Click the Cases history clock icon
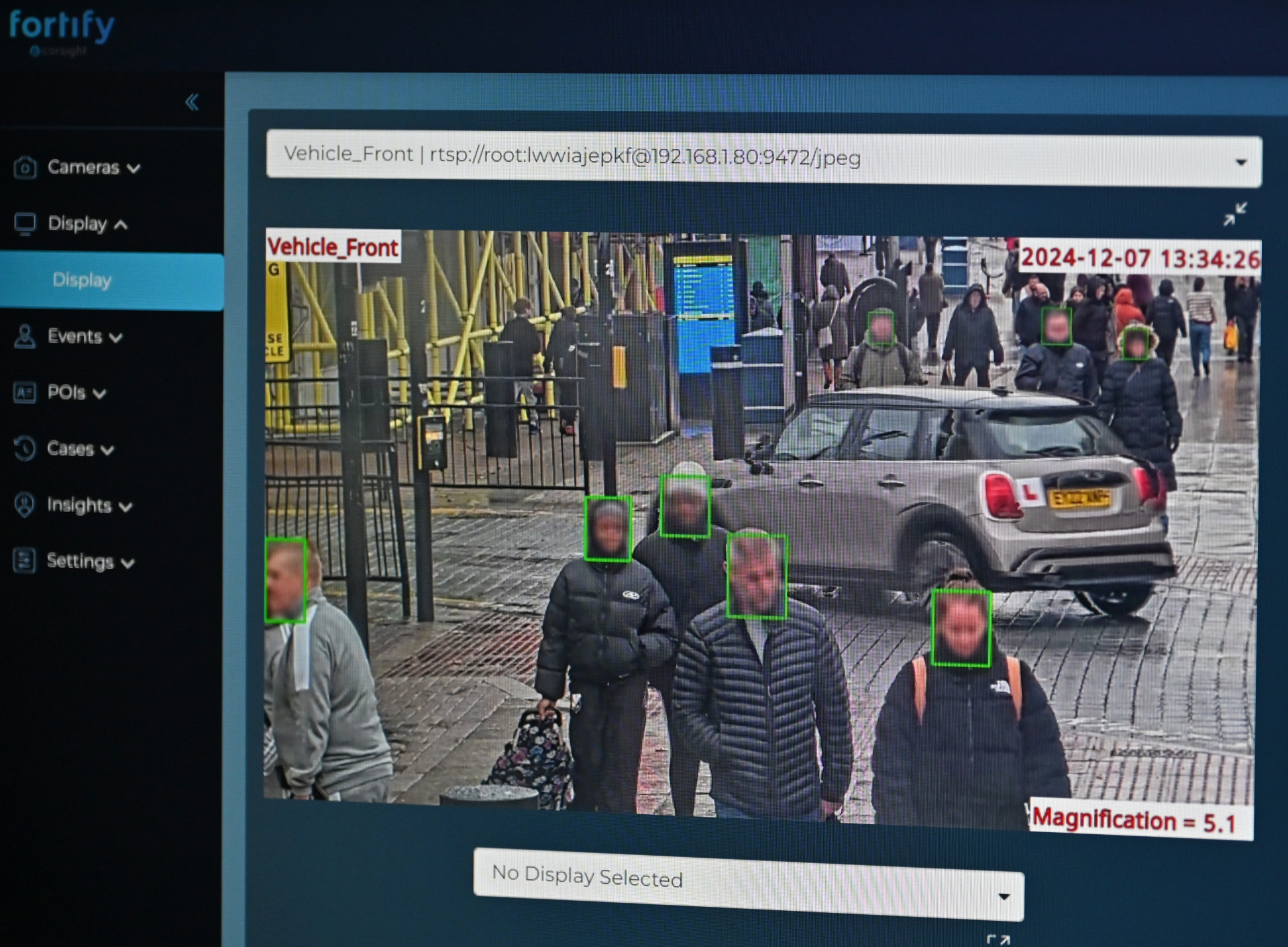The image size is (1288, 947). click(x=25, y=448)
